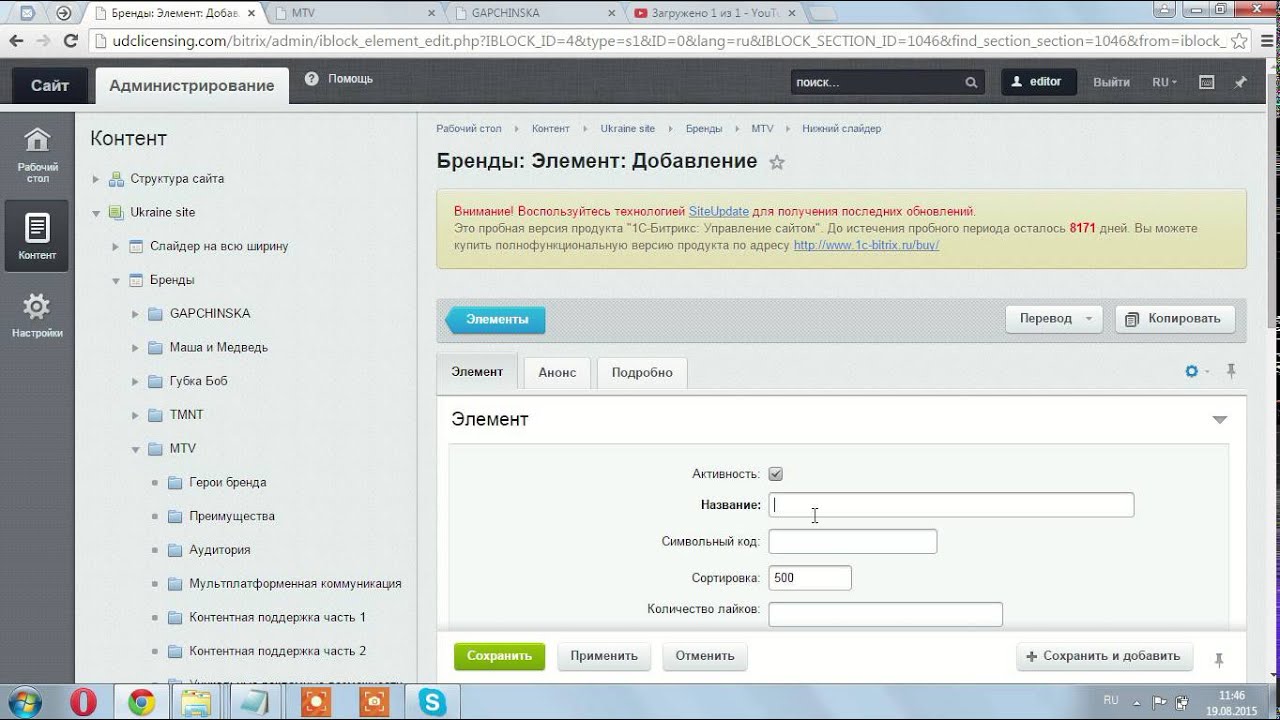
Task: Open the GAPCHINSKA folder
Action: pos(210,313)
